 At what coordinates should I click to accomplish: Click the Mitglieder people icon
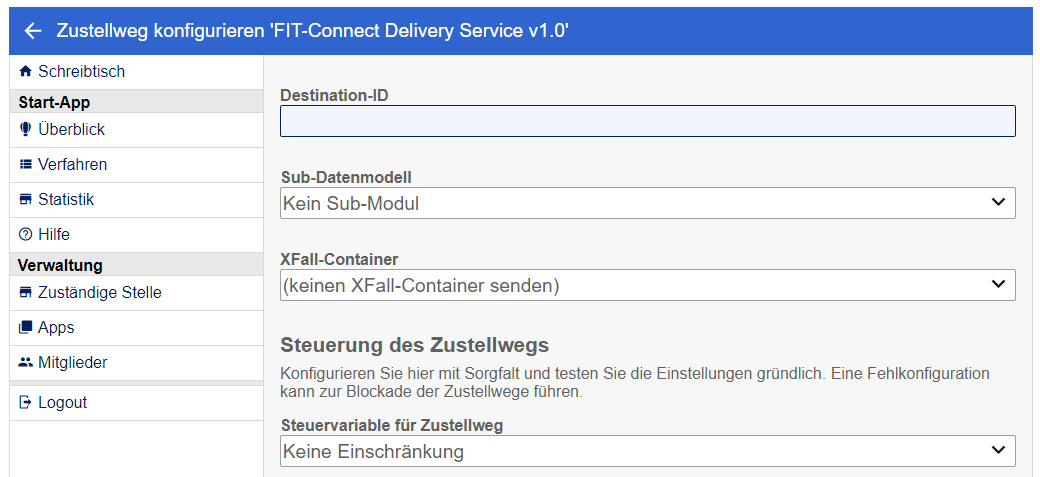pos(26,363)
